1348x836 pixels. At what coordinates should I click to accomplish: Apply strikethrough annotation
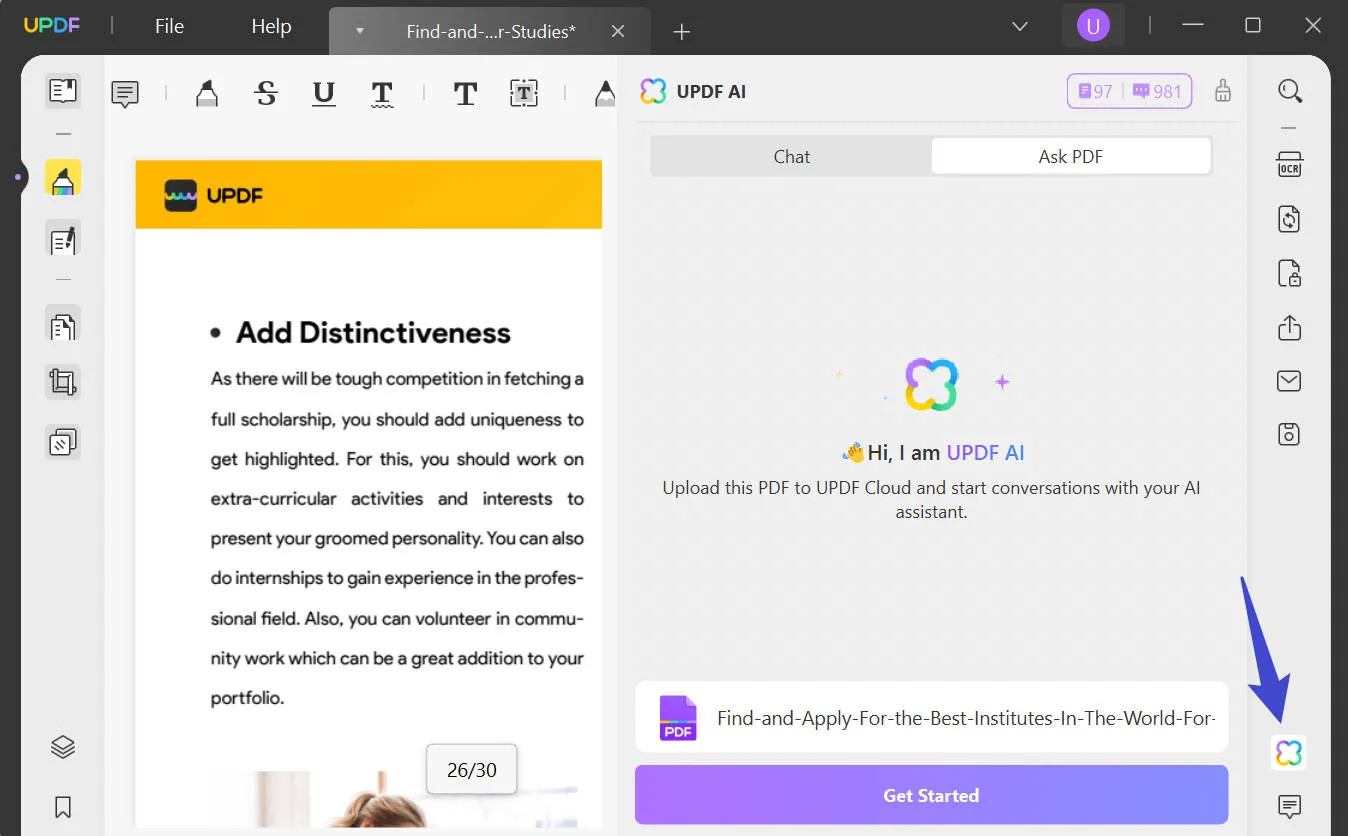265,93
